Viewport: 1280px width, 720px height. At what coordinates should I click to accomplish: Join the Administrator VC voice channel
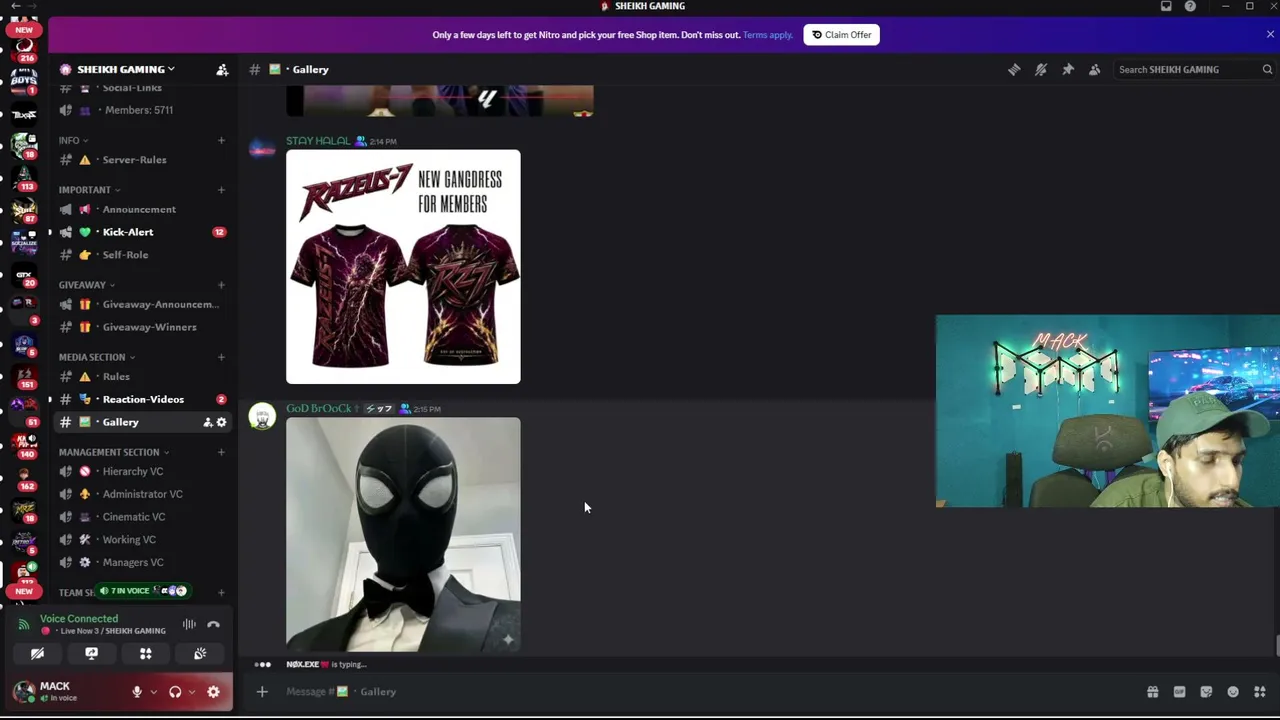click(142, 494)
